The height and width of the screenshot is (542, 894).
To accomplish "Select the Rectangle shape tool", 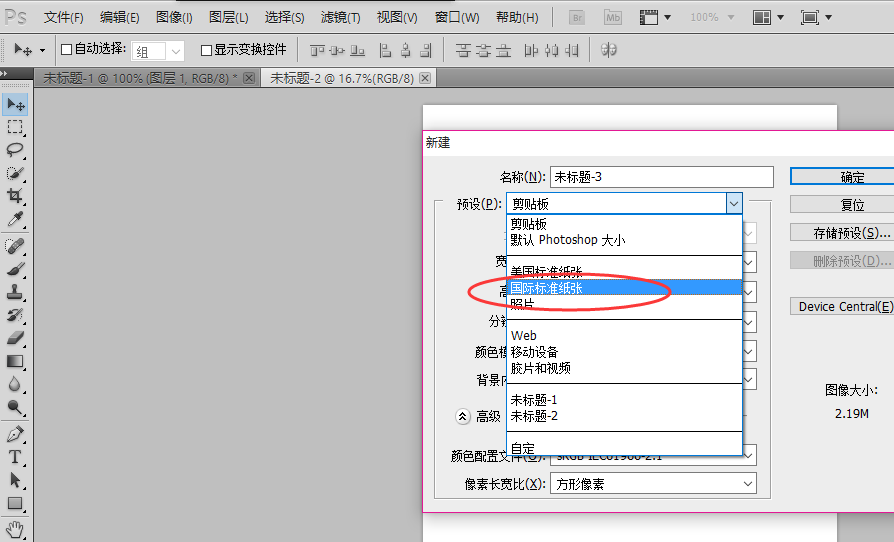I will pos(15,504).
